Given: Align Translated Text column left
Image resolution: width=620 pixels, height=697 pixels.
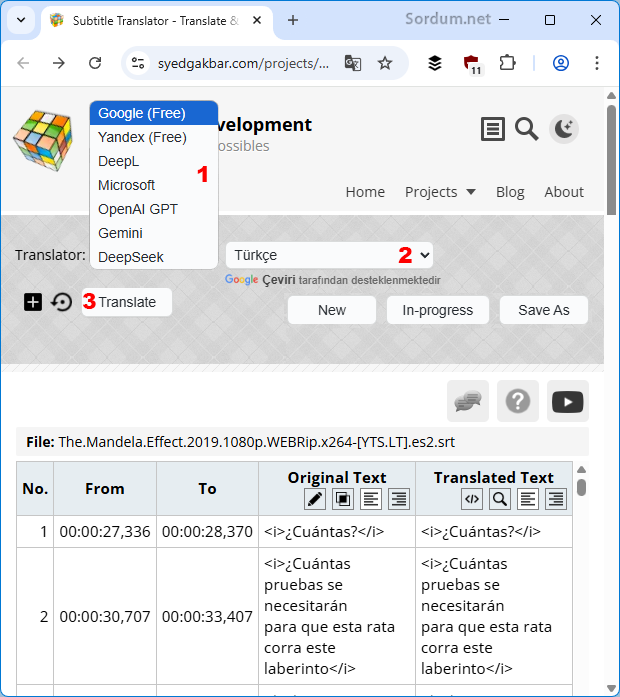Looking at the screenshot, I should [x=528, y=499].
